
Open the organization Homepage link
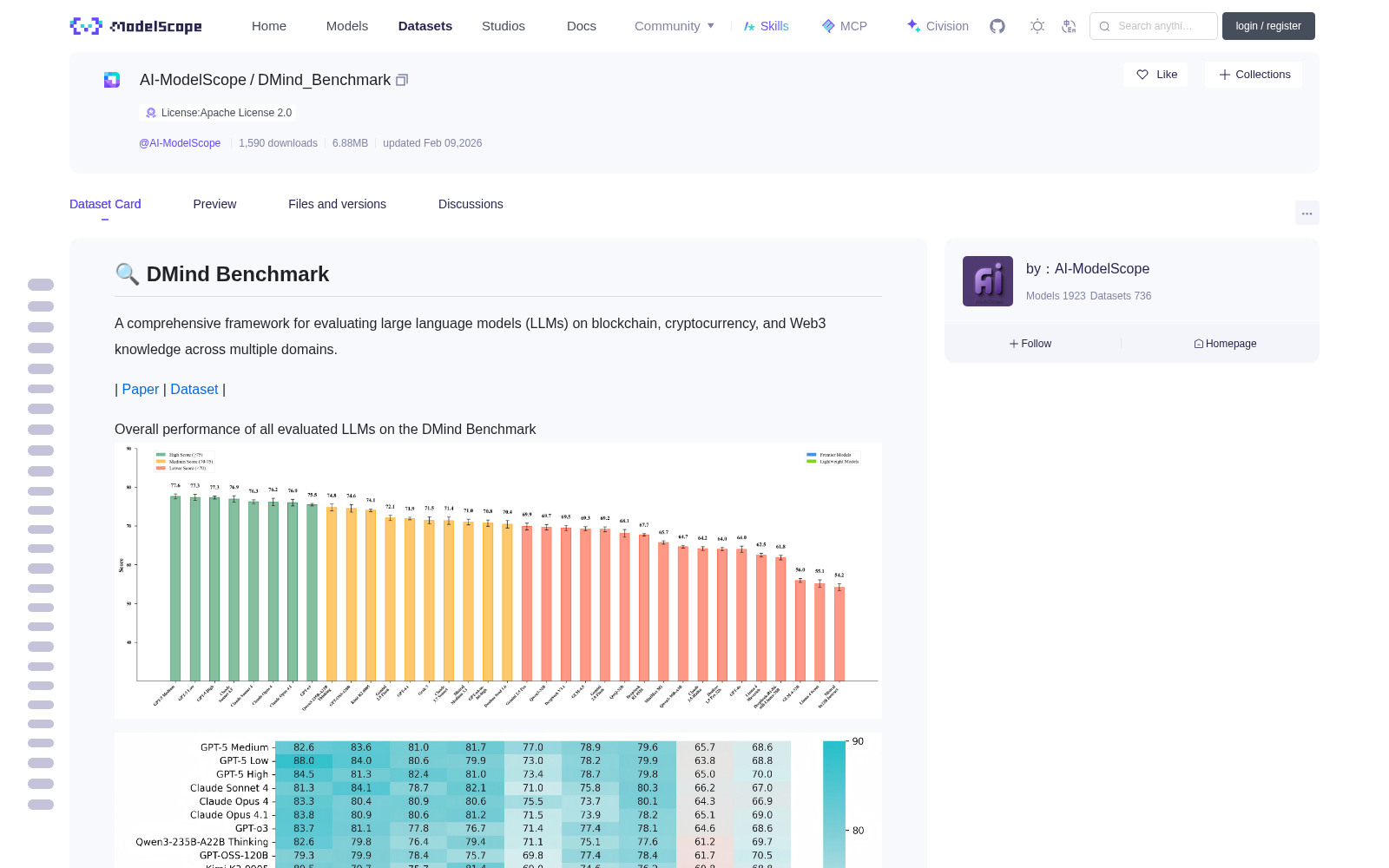(1225, 344)
